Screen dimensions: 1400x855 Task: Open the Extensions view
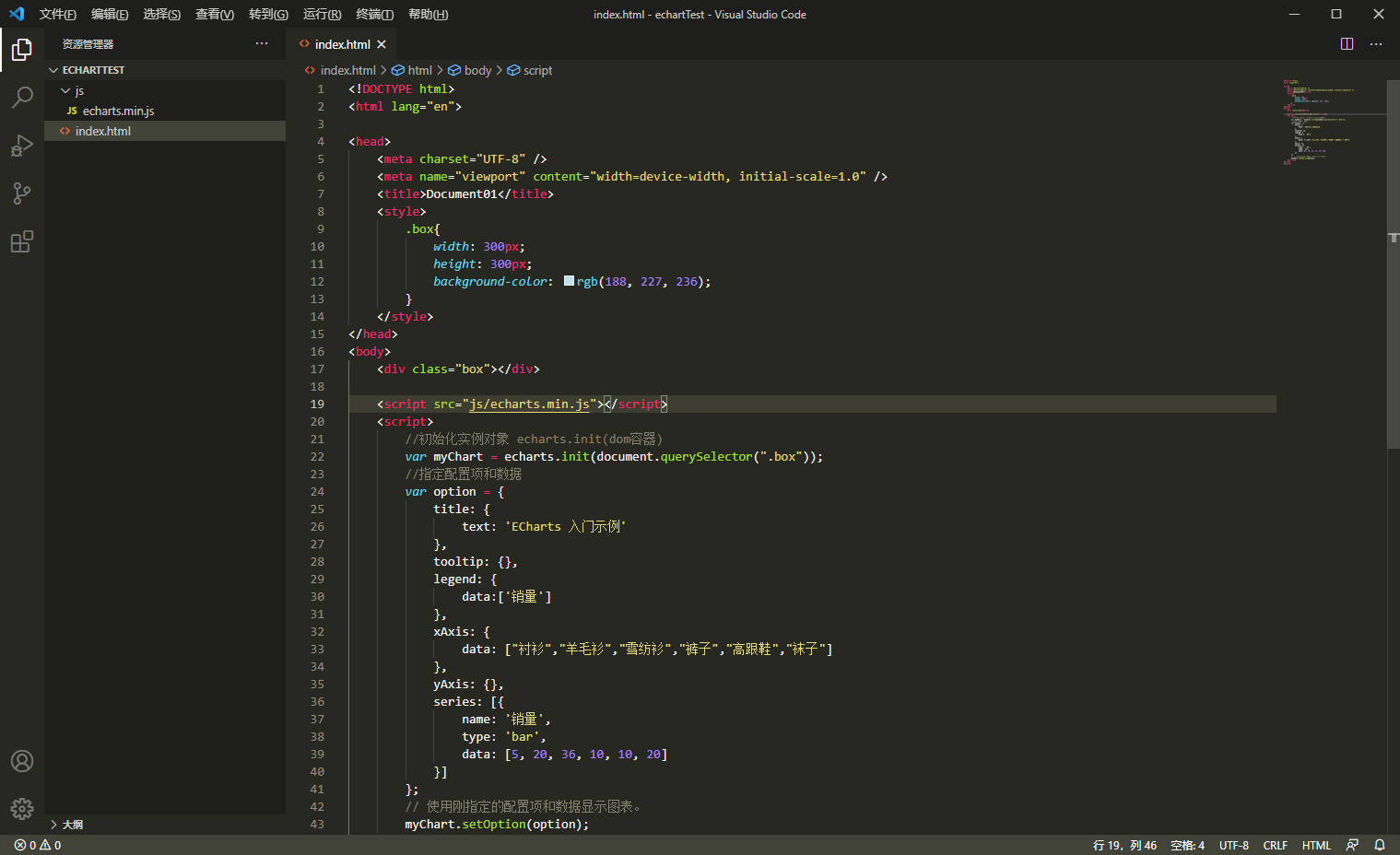[22, 241]
